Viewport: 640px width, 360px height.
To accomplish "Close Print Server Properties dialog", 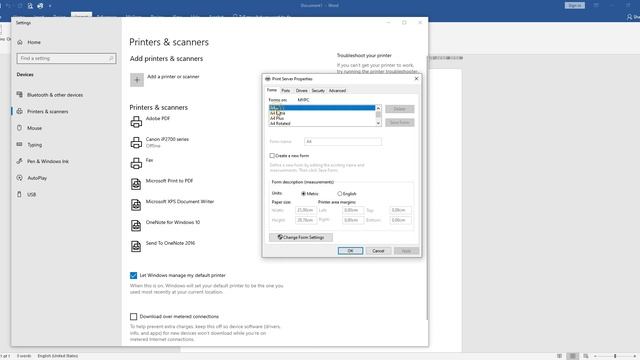I will click(x=416, y=78).
